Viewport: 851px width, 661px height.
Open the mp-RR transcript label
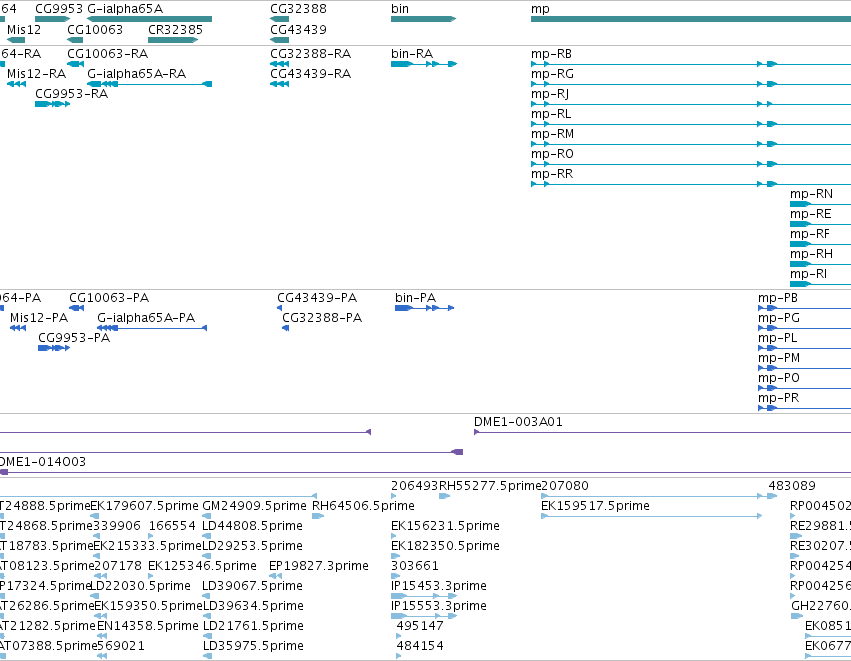pos(552,174)
